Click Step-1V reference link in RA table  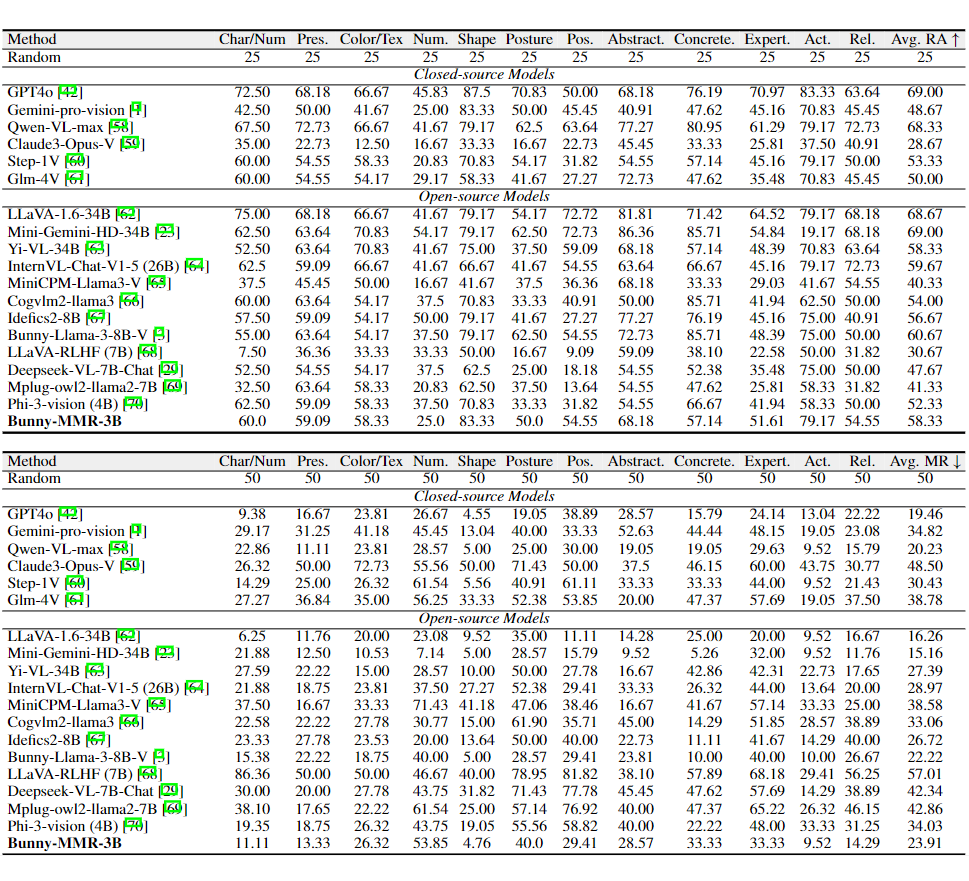pyautogui.click(x=77, y=161)
